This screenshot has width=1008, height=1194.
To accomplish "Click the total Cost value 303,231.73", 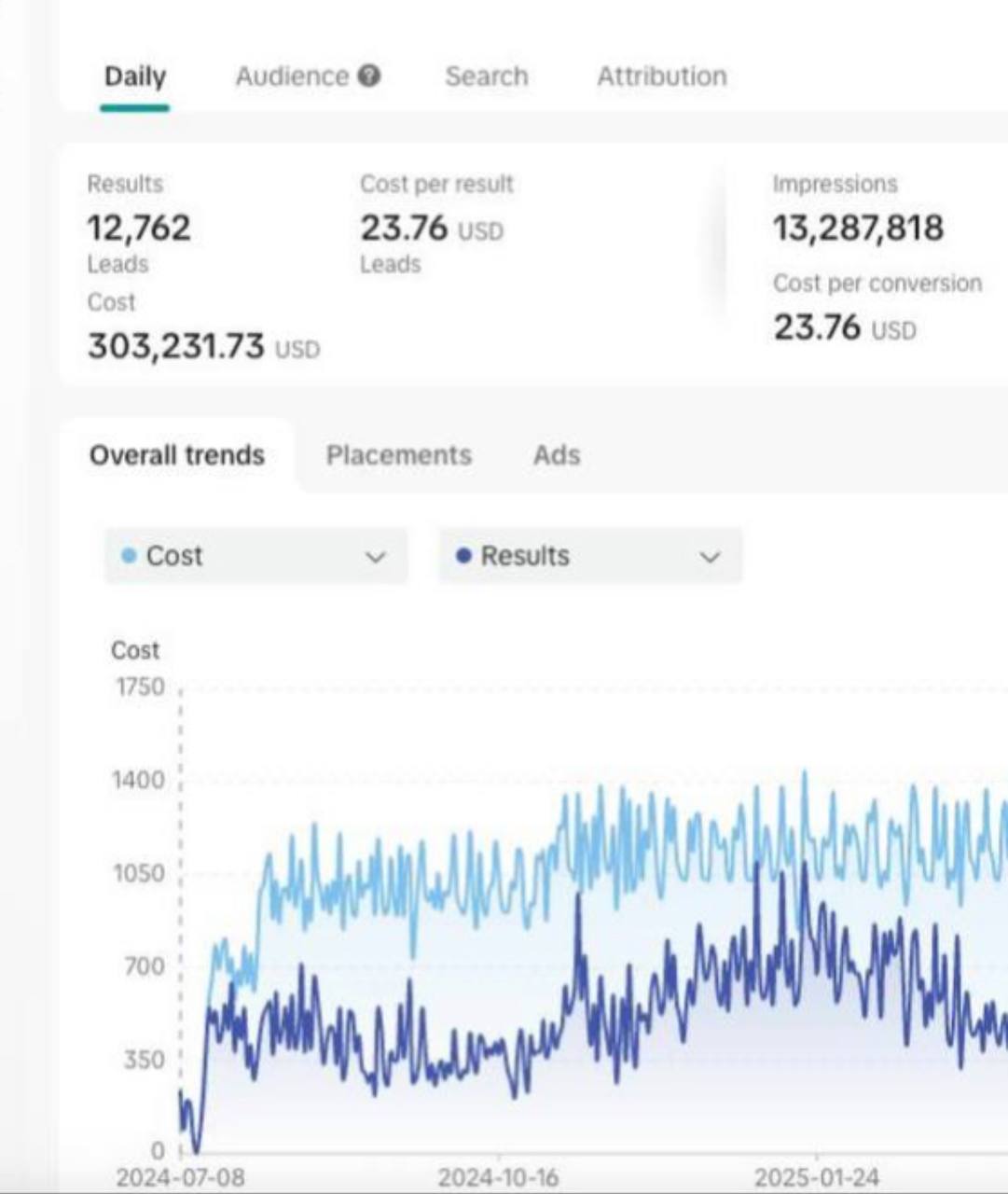I will 176,346.
